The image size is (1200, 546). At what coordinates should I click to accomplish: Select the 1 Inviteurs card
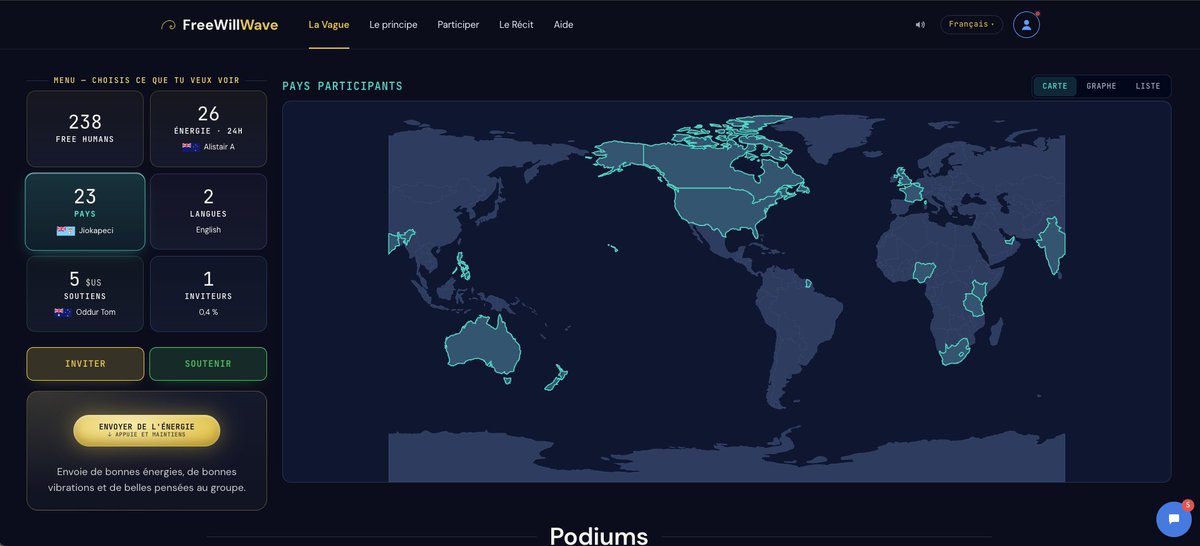208,294
